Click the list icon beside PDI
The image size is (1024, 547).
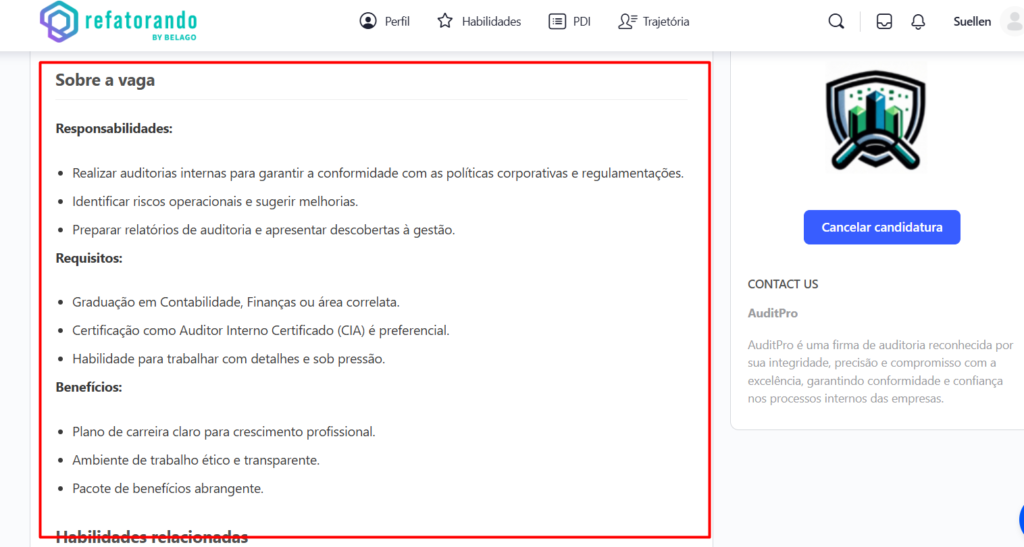pyautogui.click(x=557, y=21)
